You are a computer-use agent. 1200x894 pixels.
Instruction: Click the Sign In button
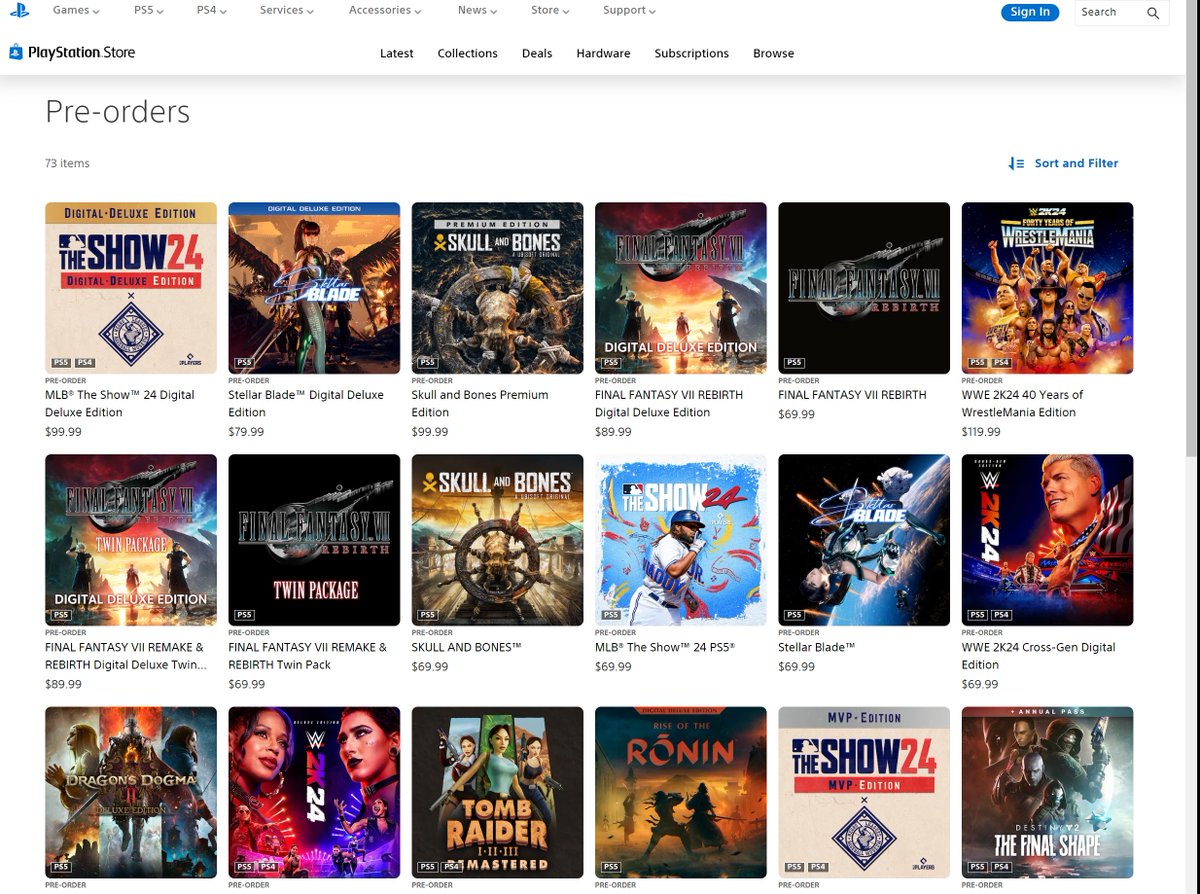click(x=1030, y=12)
